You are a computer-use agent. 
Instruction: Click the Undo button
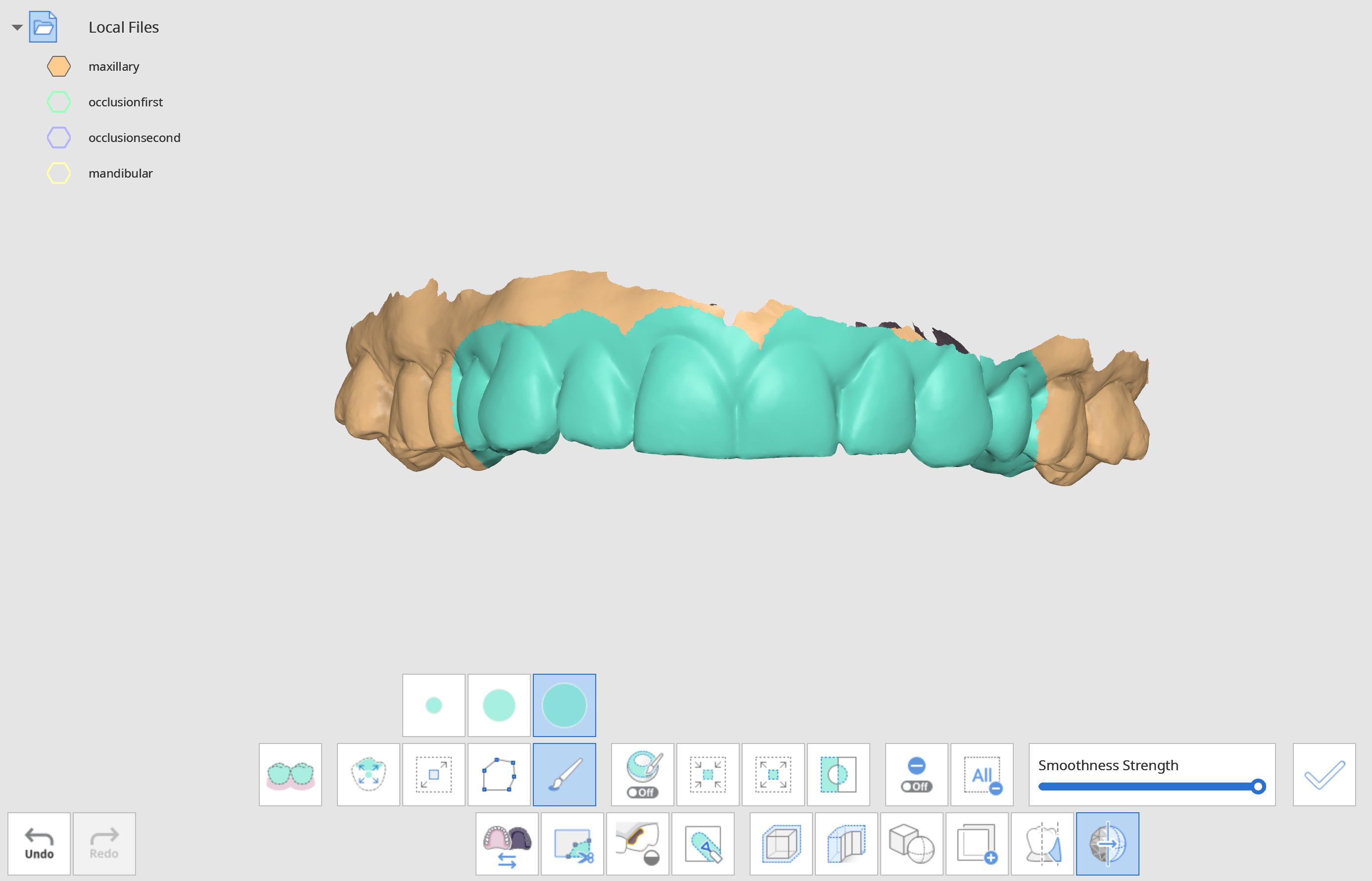39,844
